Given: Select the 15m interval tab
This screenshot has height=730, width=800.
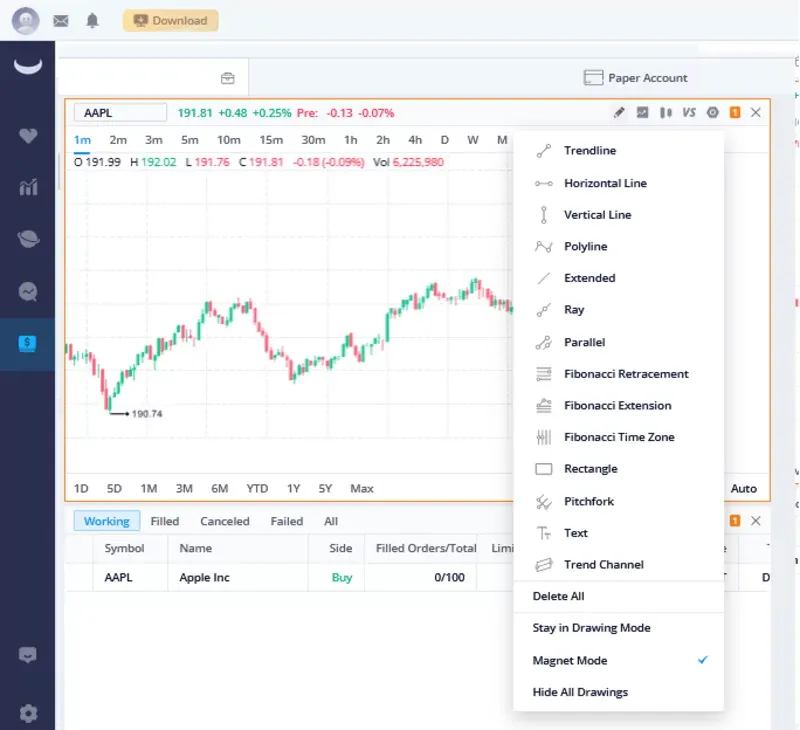Looking at the screenshot, I should click(x=271, y=140).
